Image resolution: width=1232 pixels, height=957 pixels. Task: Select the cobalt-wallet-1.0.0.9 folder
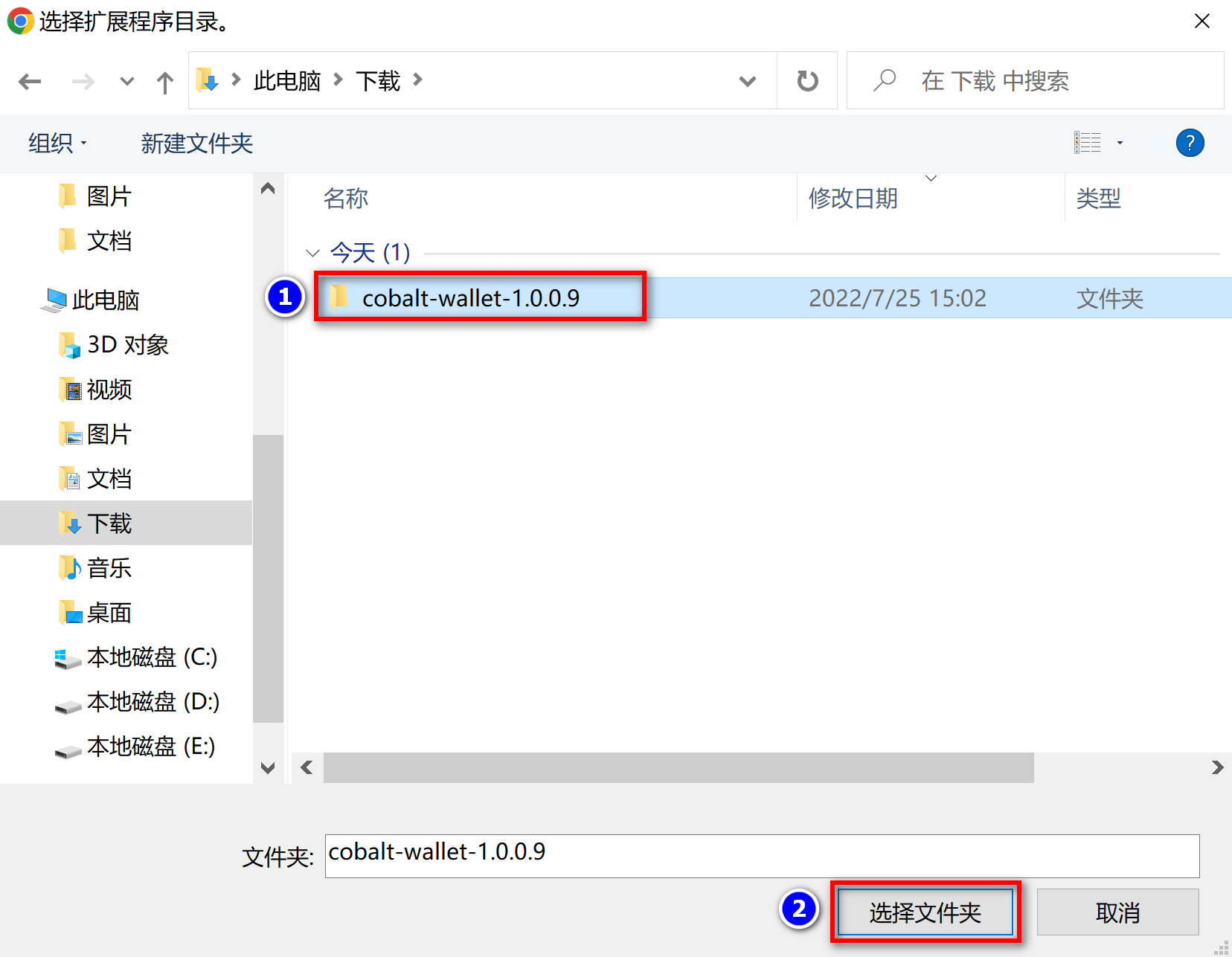(470, 298)
